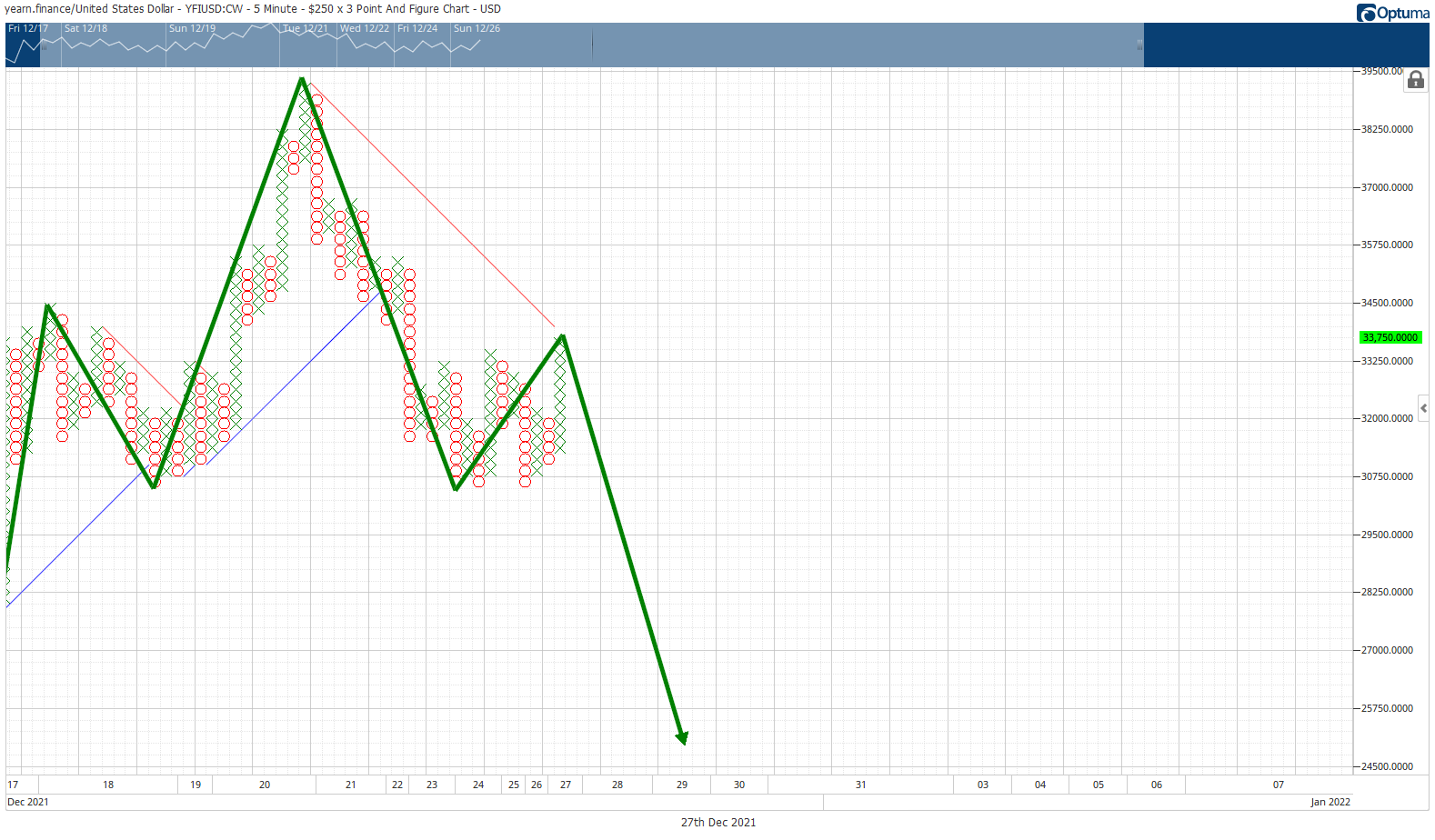Expand the collapsed right side panel arrow
The image size is (1435, 840).
pos(1423,408)
